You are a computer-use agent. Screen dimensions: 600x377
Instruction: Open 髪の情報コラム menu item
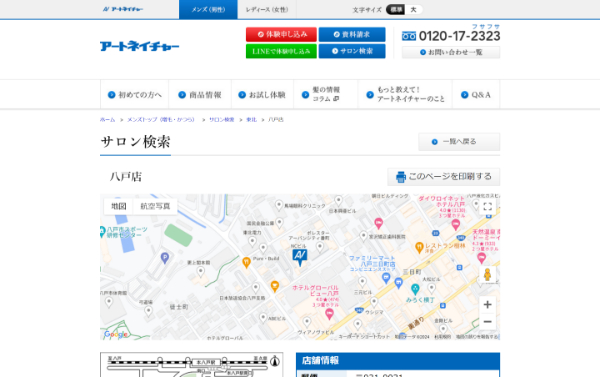tap(326, 95)
